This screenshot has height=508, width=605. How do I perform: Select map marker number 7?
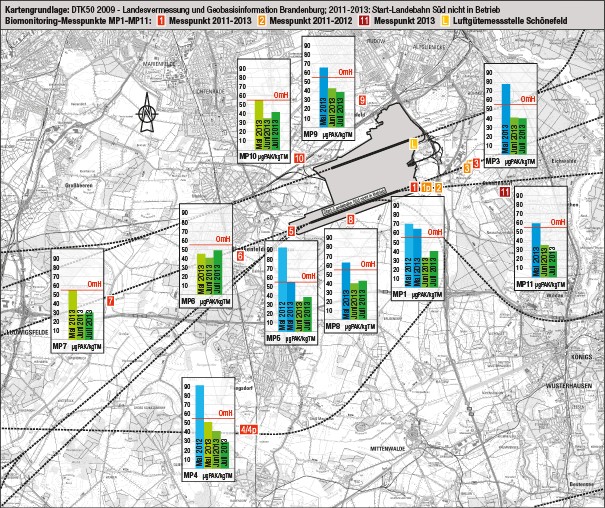coord(110,301)
